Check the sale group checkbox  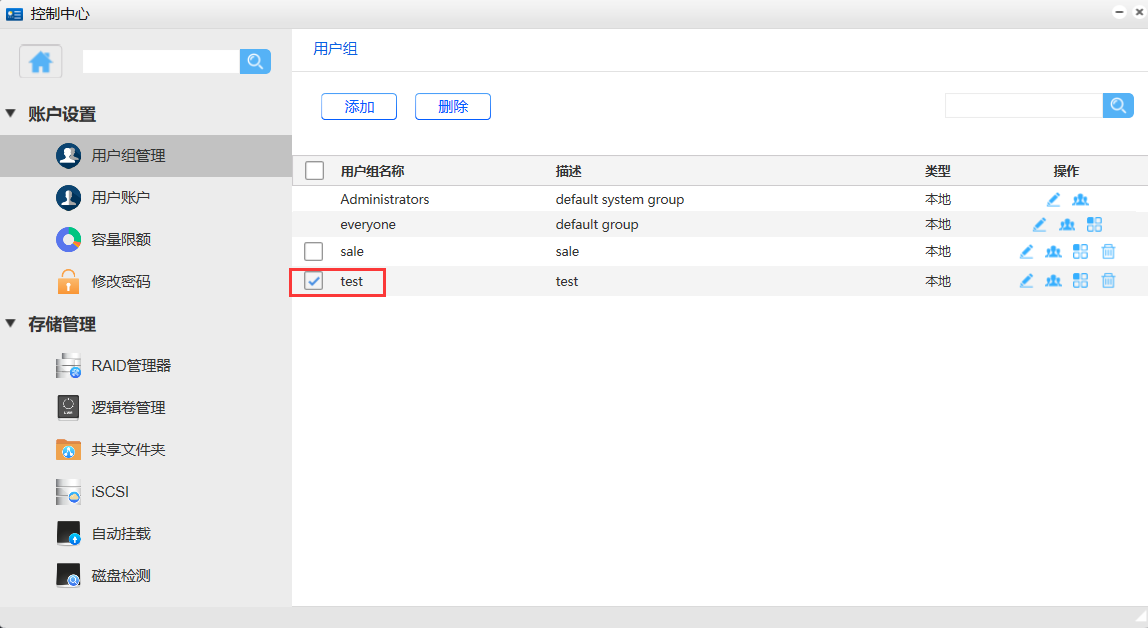click(314, 252)
